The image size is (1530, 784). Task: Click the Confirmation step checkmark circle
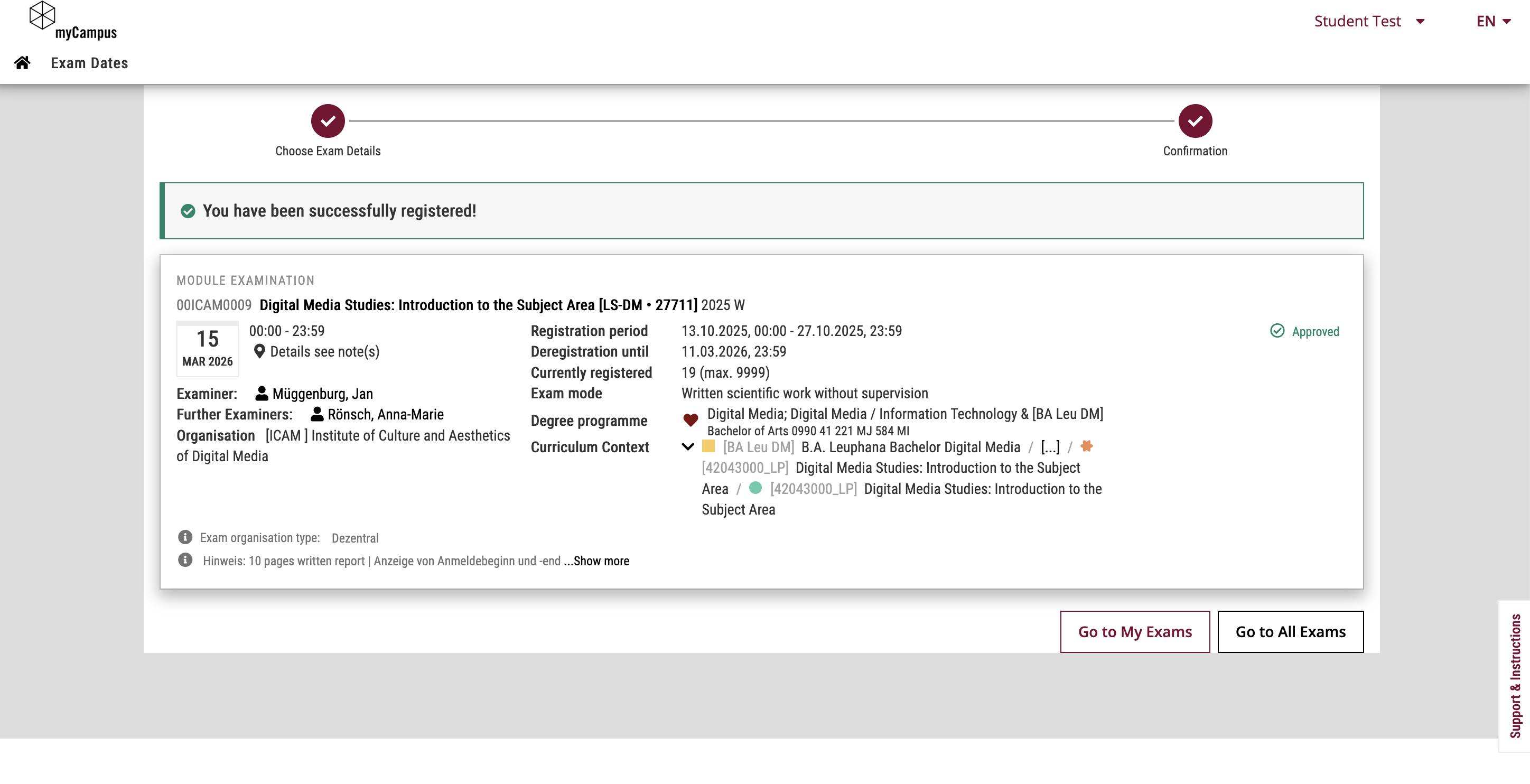(1195, 121)
